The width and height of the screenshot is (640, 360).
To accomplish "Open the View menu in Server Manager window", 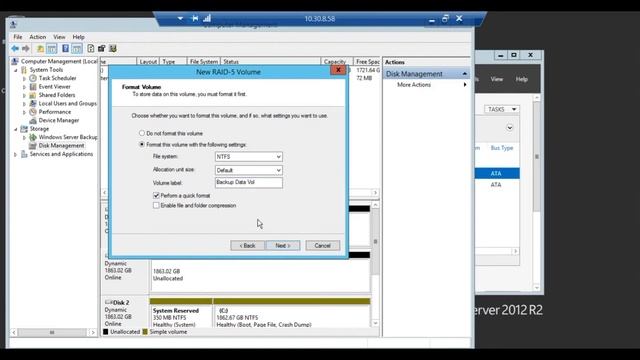I will tap(497, 79).
